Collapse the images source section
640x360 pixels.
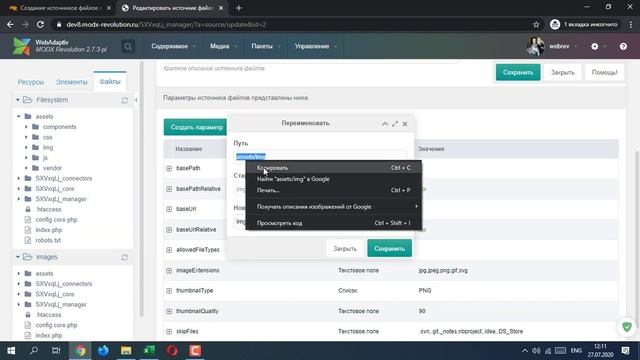18,257
